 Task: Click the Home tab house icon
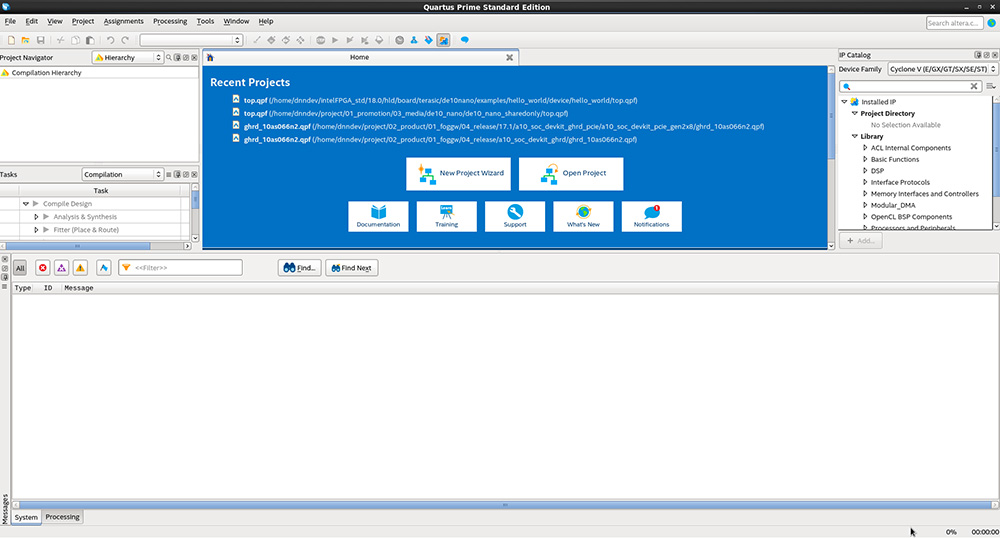[x=210, y=57]
